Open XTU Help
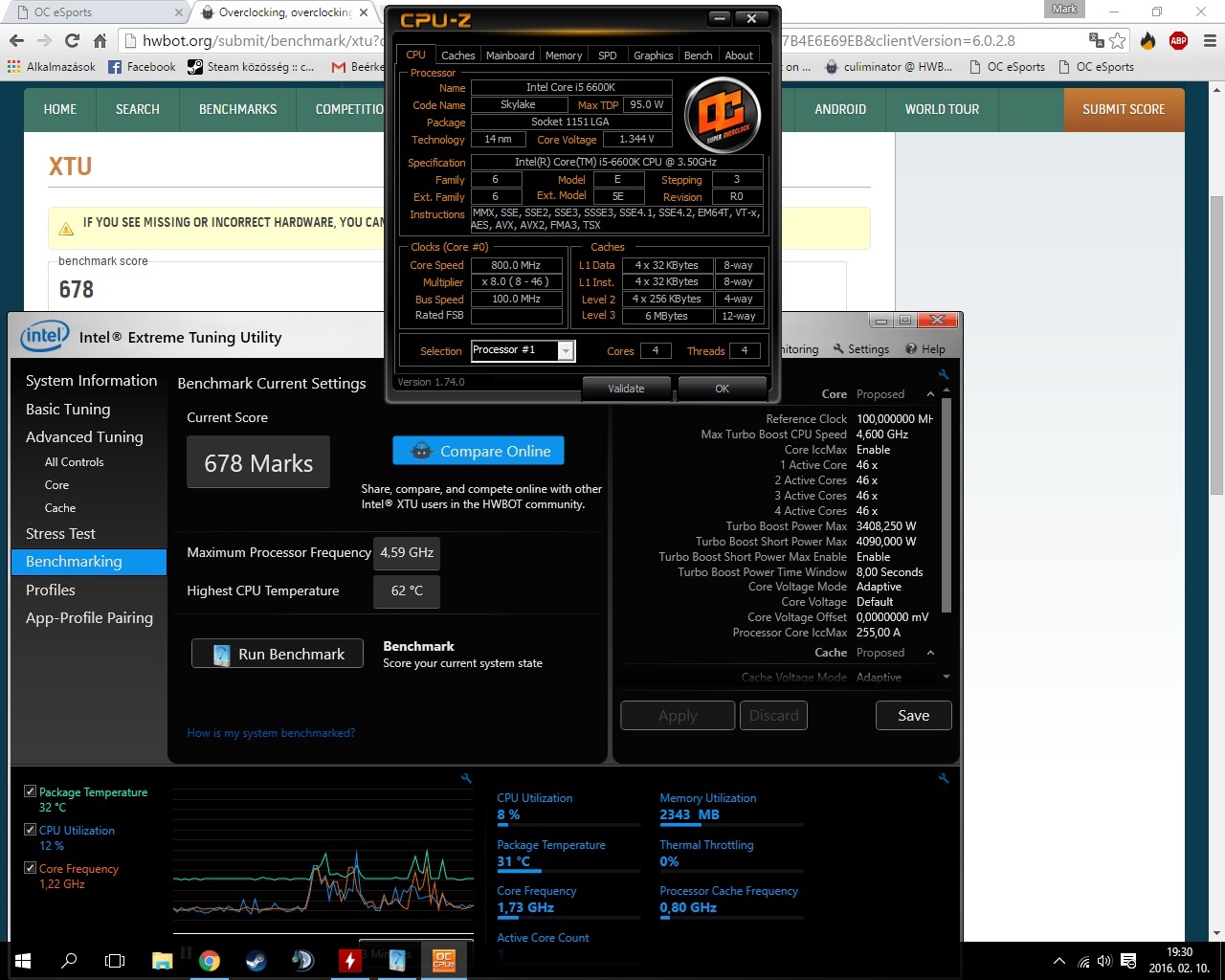Screen dimensions: 1225x980 pyautogui.click(x=925, y=349)
